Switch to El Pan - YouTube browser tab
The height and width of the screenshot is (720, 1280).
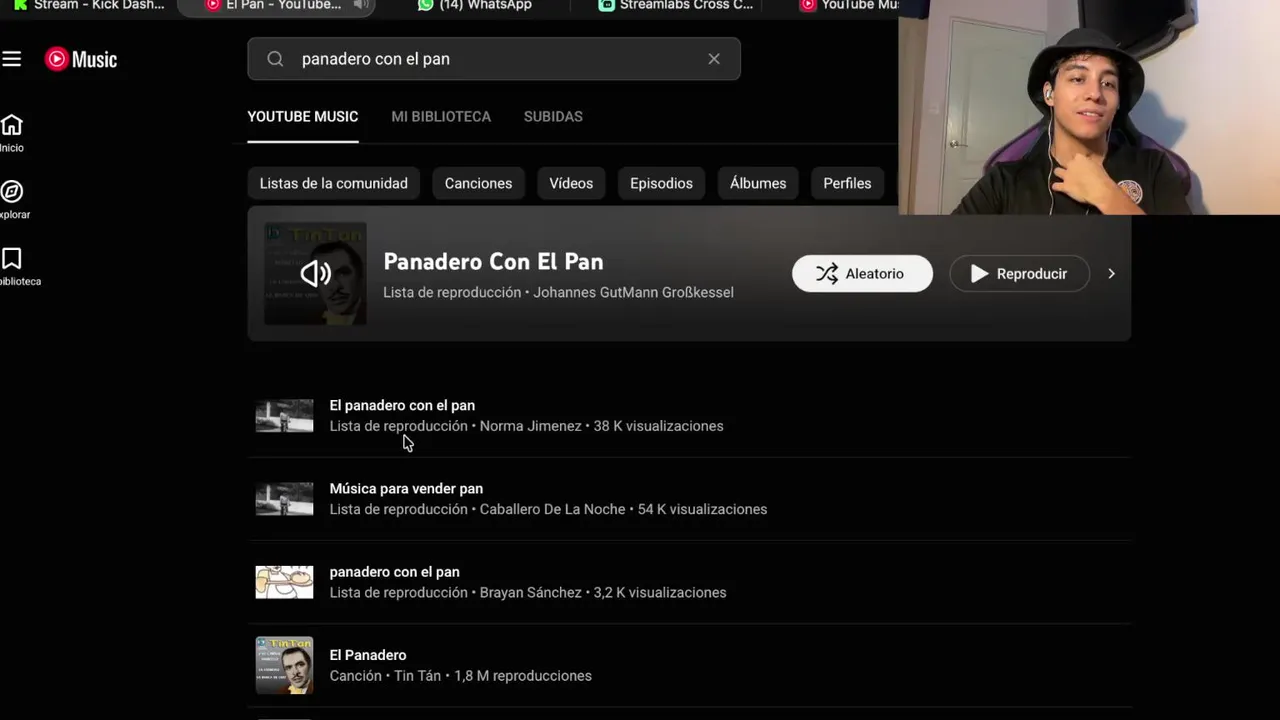tap(275, 6)
